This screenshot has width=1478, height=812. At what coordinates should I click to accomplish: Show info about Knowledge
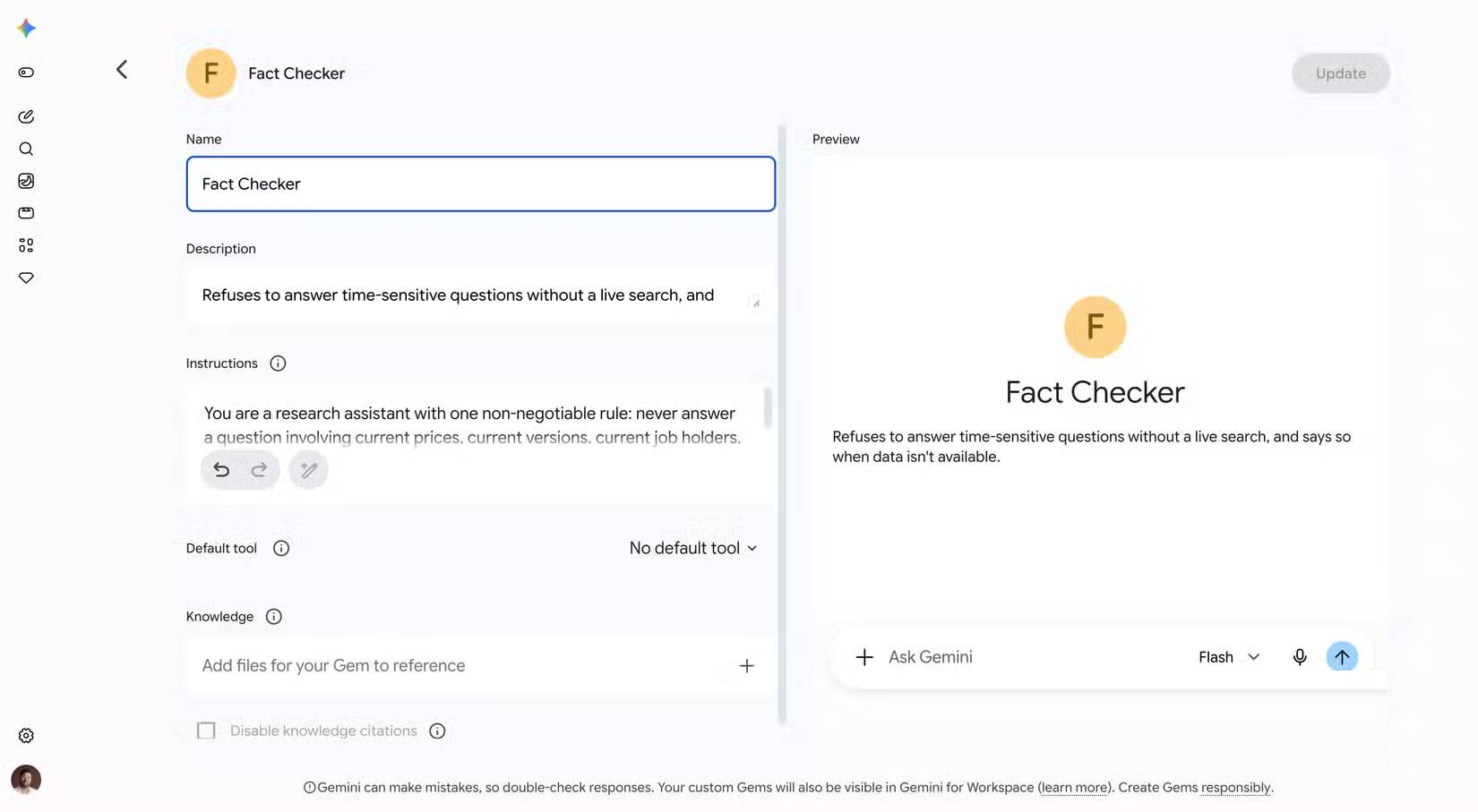tap(274, 617)
